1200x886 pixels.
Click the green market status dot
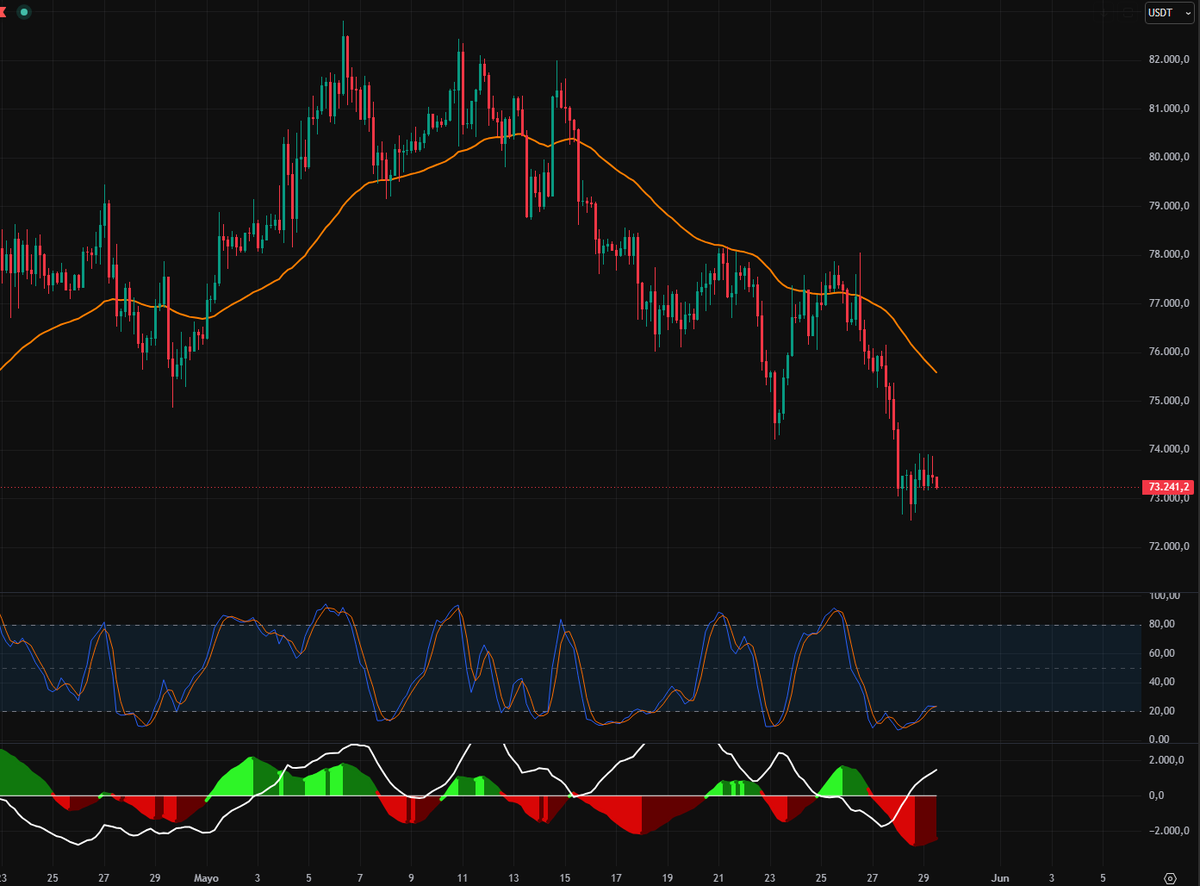(x=24, y=12)
